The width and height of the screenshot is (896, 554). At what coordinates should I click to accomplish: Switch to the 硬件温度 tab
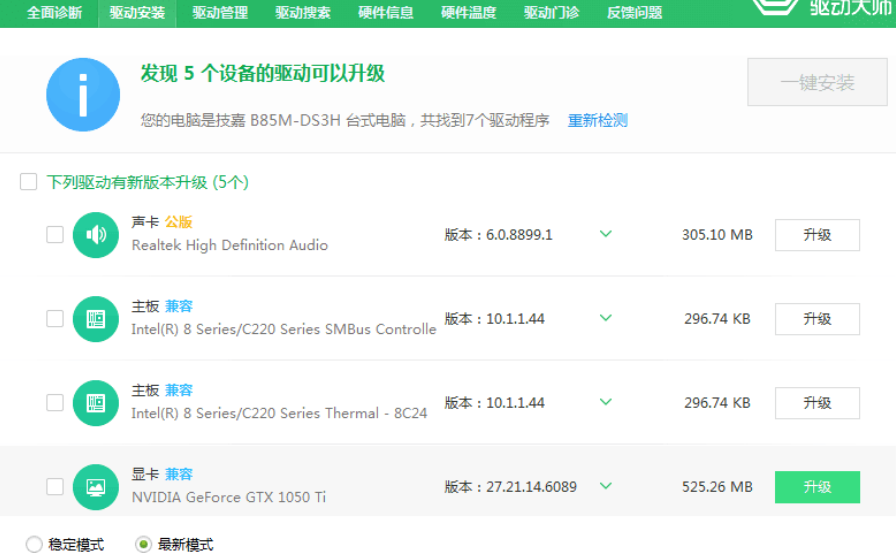[x=468, y=13]
